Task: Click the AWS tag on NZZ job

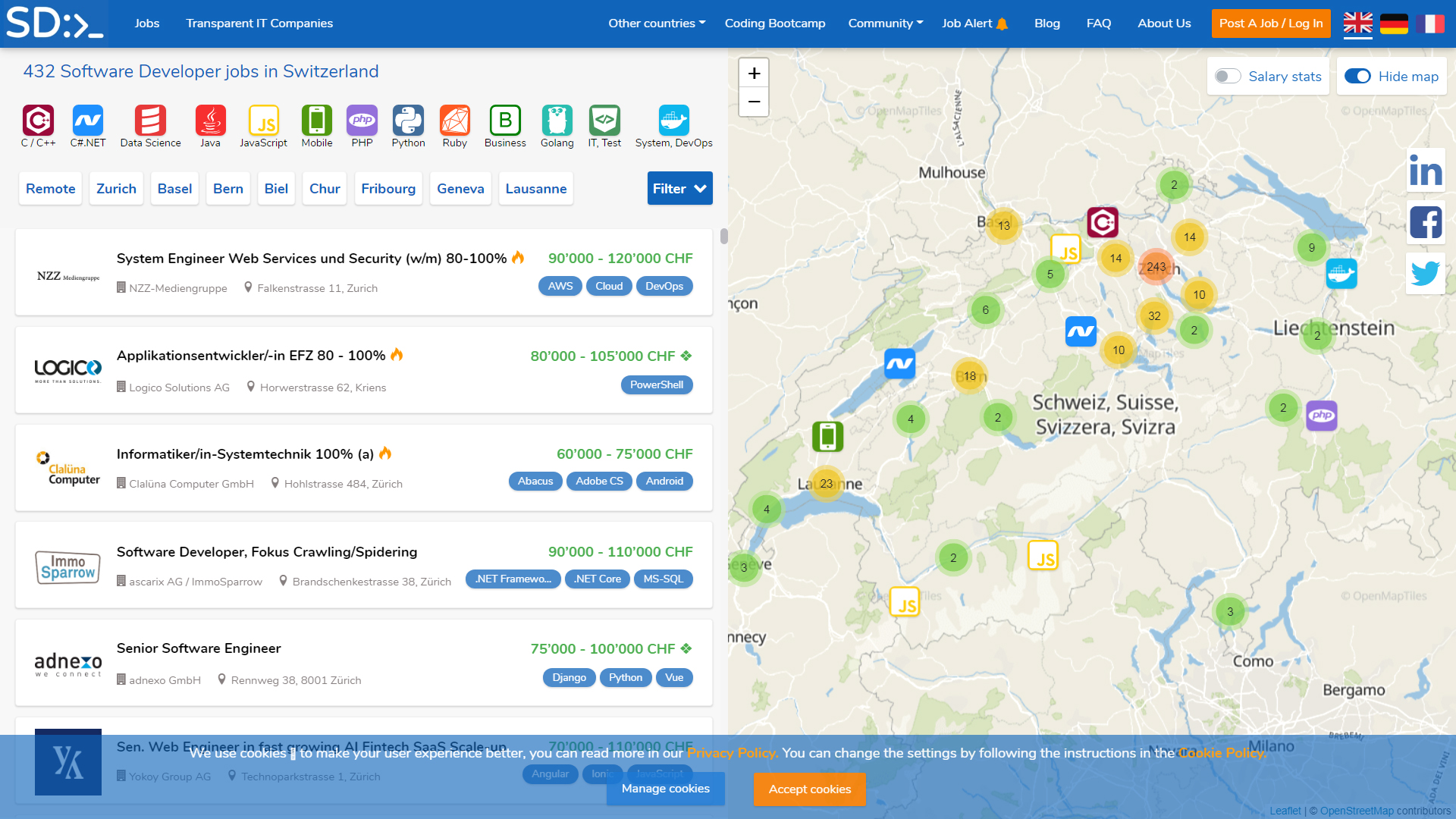Action: pyautogui.click(x=560, y=286)
